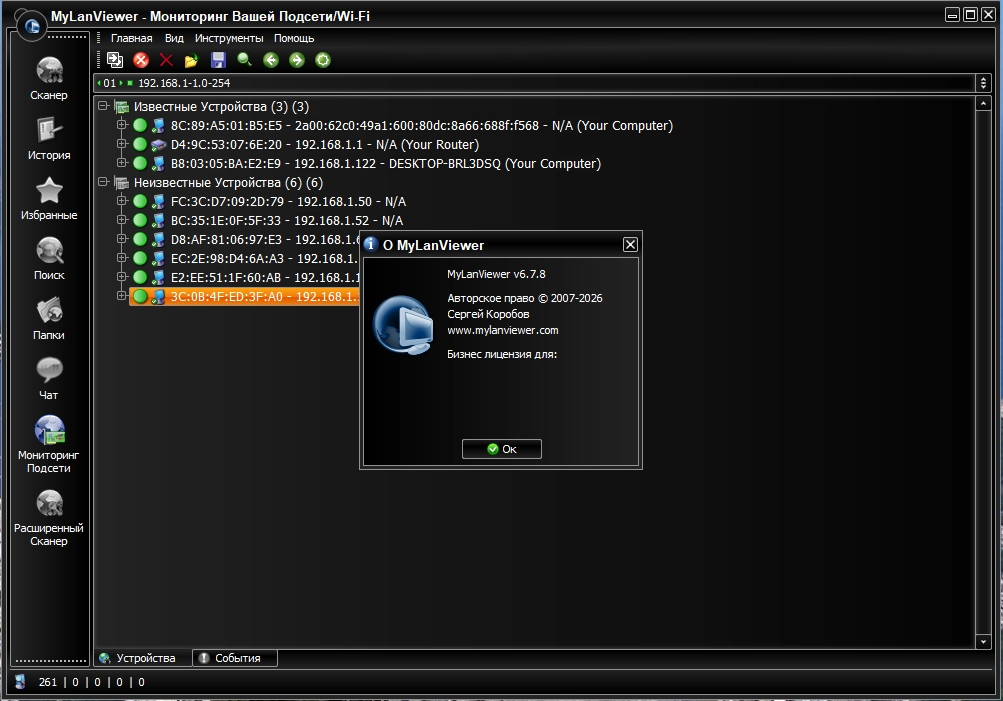This screenshot has width=1003, height=701.
Task: Open the Инструменты menu
Action: [229, 38]
